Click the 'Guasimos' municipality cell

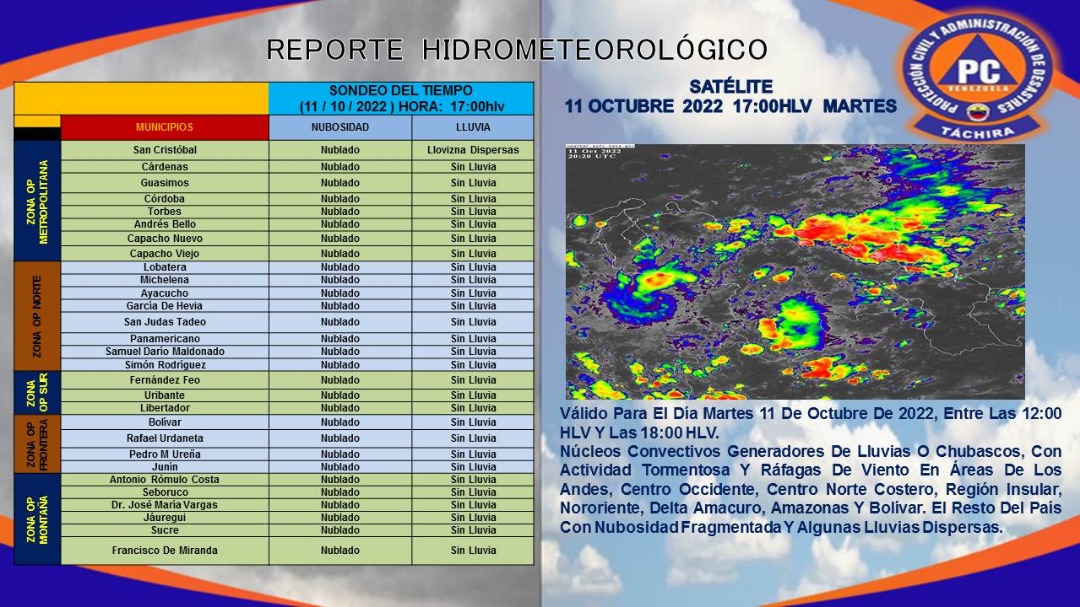[x=165, y=183]
